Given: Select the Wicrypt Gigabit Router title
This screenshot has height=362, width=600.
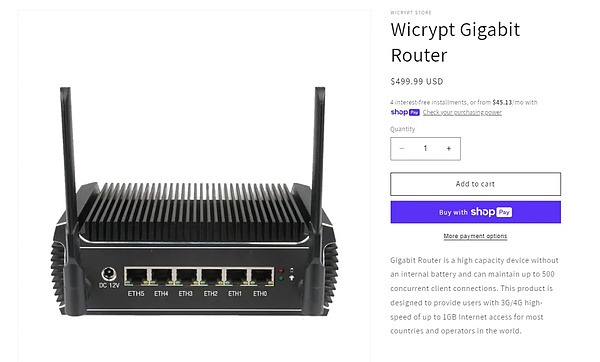Looking at the screenshot, I should coord(455,42).
